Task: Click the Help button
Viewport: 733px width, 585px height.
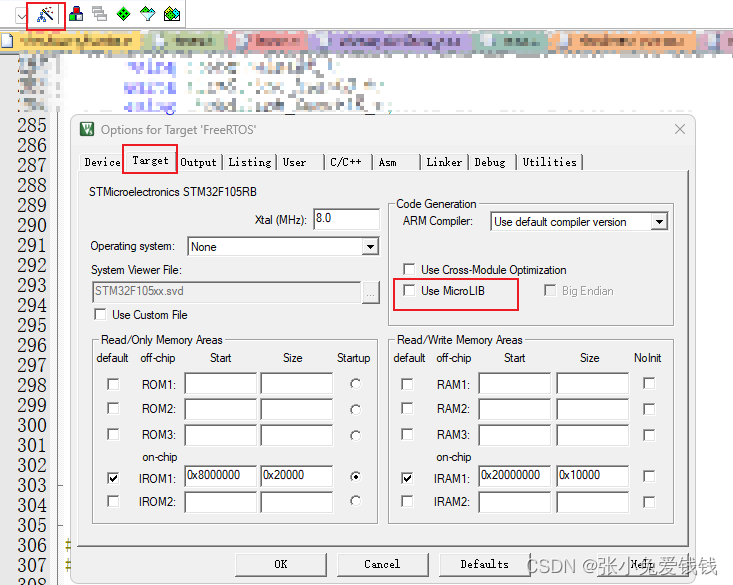Action: coord(643,564)
